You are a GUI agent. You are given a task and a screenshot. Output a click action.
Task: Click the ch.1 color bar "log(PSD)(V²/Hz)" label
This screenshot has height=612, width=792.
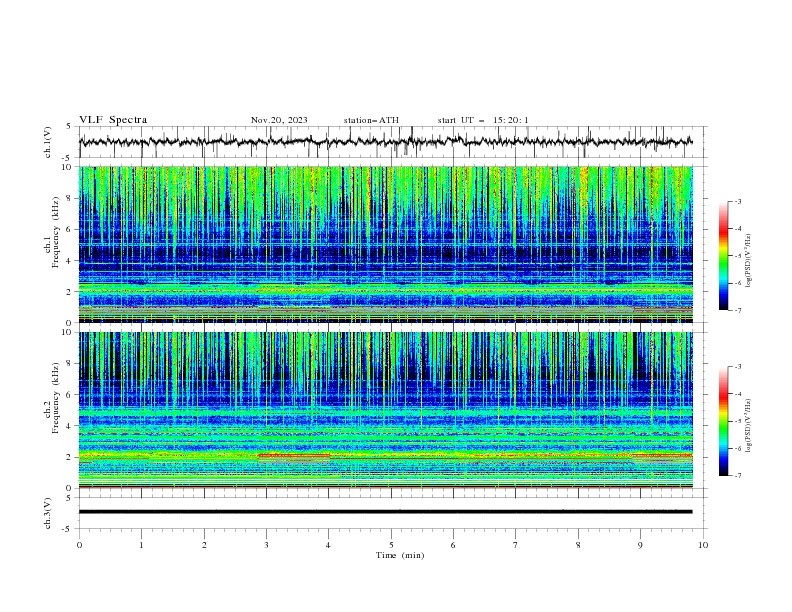point(749,261)
